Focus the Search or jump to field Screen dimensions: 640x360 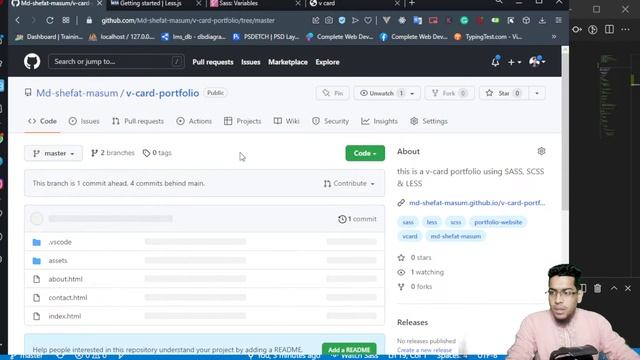[x=116, y=62]
